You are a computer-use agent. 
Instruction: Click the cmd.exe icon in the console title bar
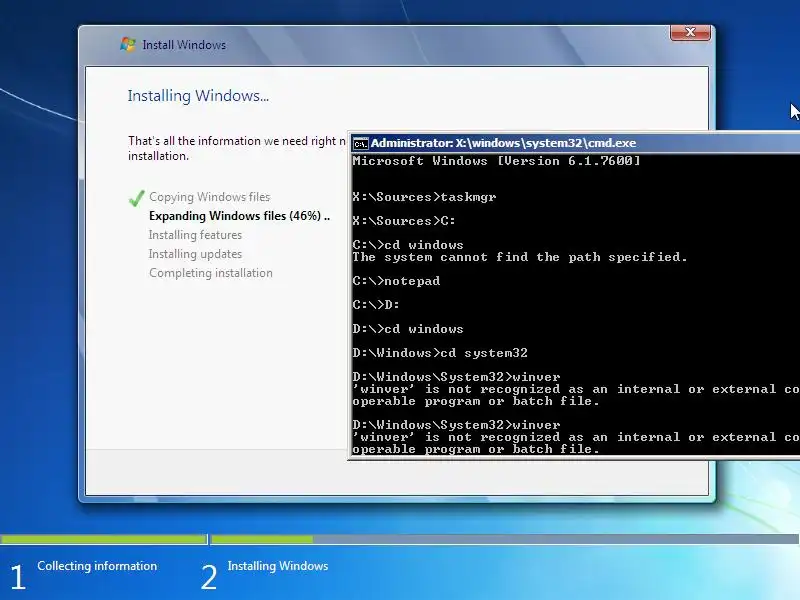[x=361, y=144]
